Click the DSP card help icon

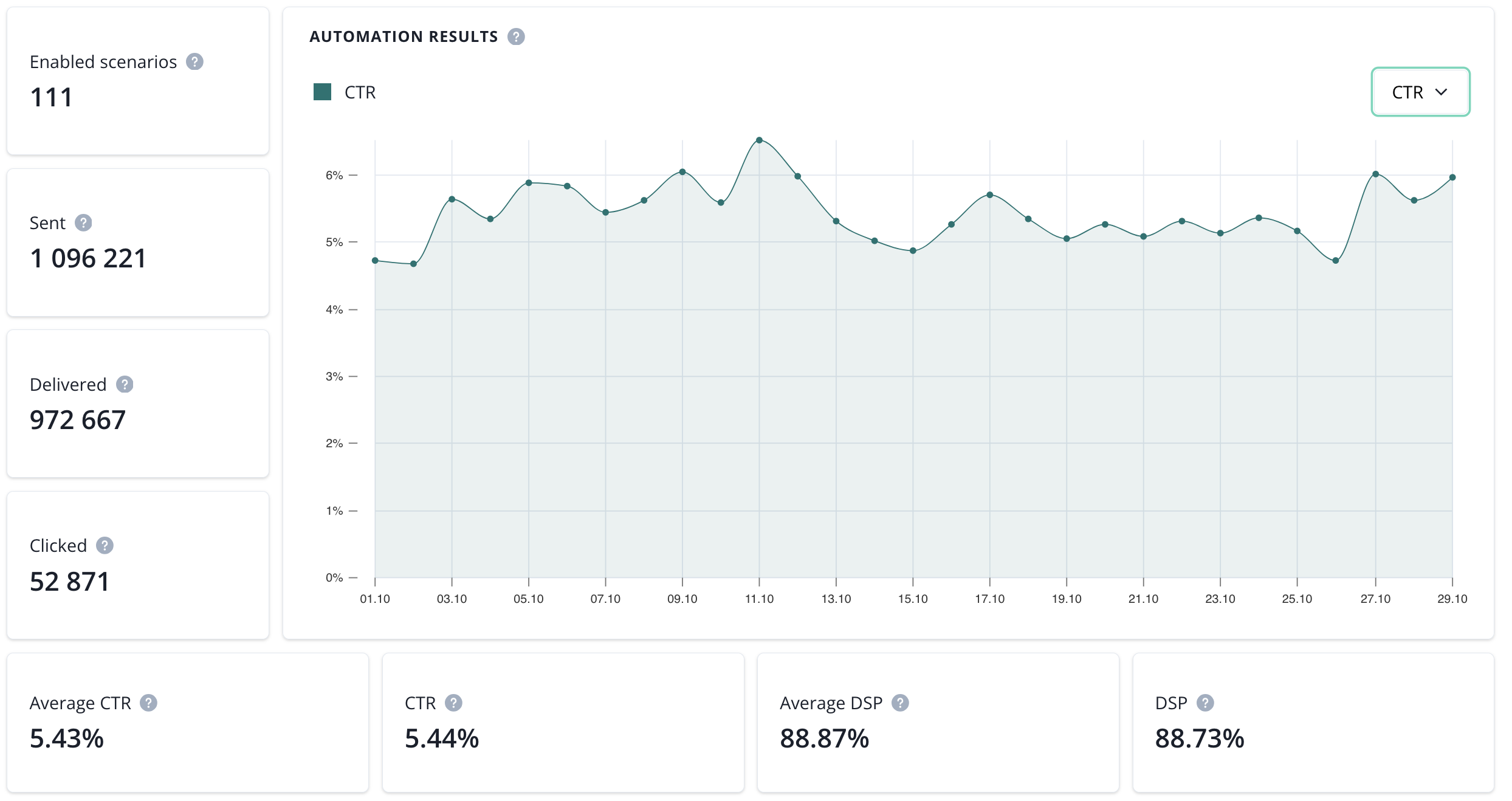[x=1205, y=703]
